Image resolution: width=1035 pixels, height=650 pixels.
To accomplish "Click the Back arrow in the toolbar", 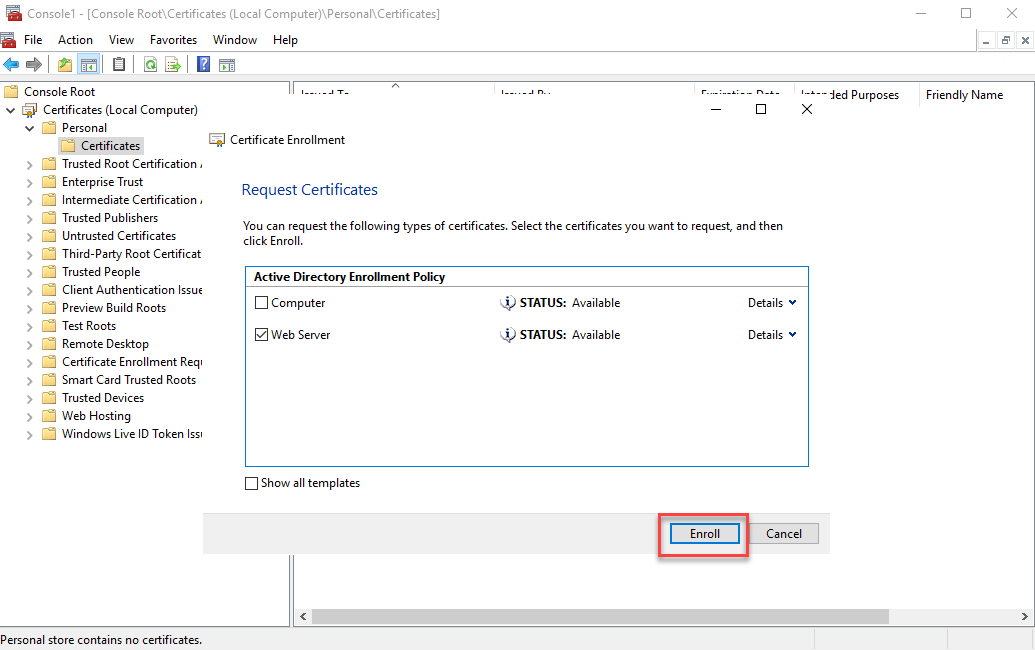I will click(11, 65).
